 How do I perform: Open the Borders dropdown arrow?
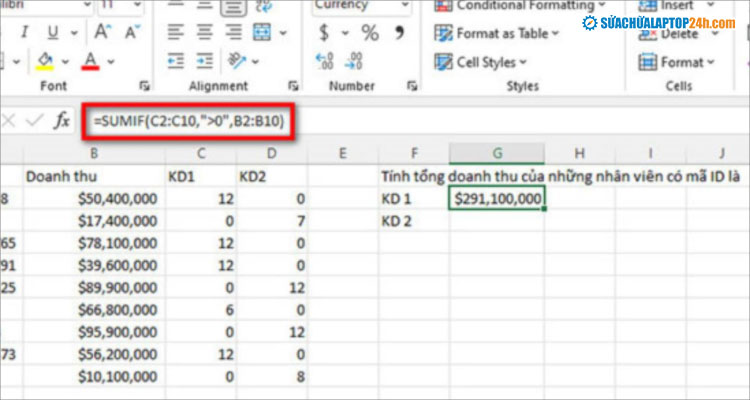point(17,62)
